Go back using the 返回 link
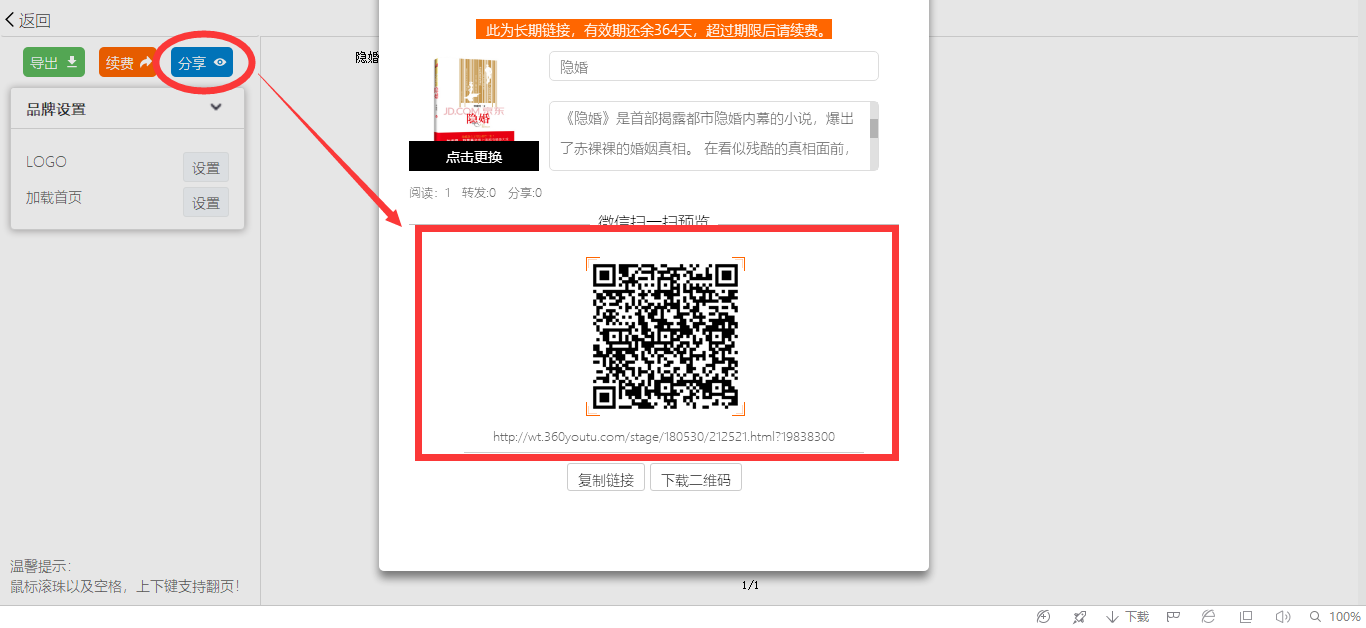 pyautogui.click(x=28, y=20)
